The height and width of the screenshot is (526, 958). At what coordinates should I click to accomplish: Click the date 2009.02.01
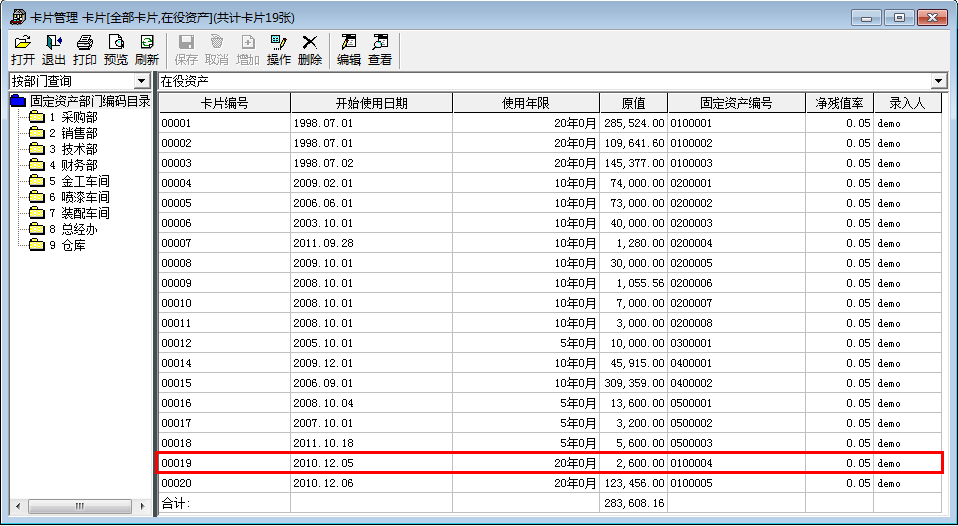click(x=323, y=183)
